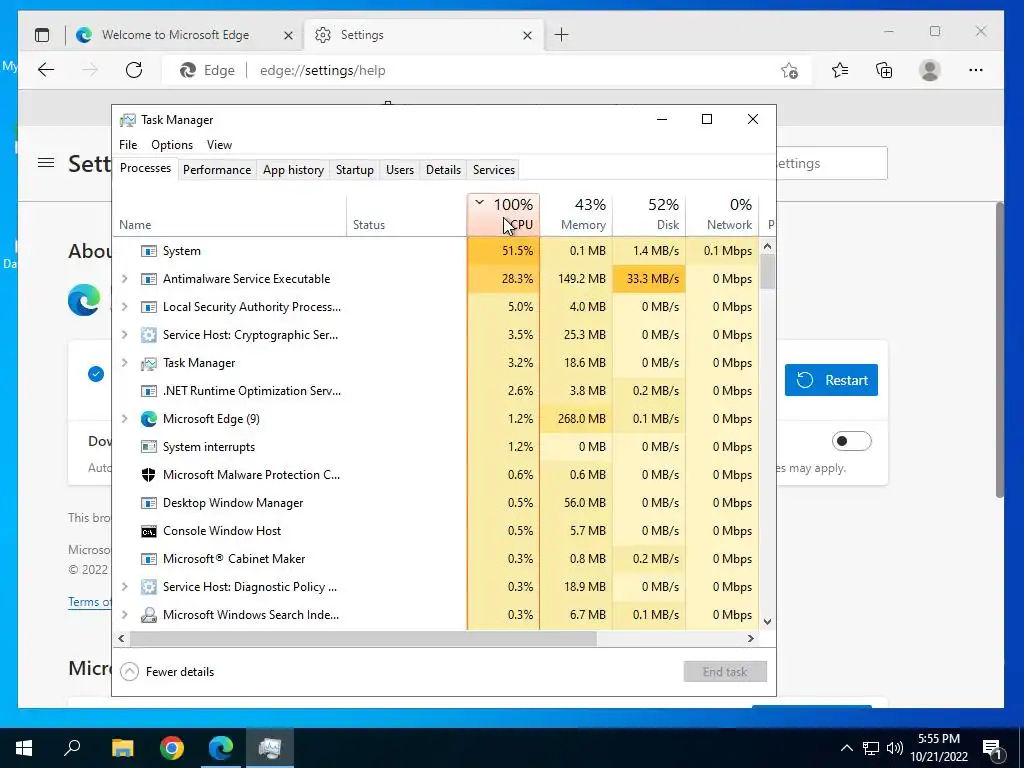
Task: Switch to the App history tab
Action: click(293, 170)
